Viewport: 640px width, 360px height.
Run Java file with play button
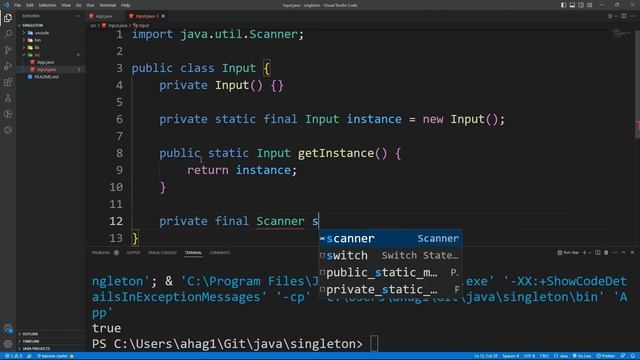coord(611,16)
